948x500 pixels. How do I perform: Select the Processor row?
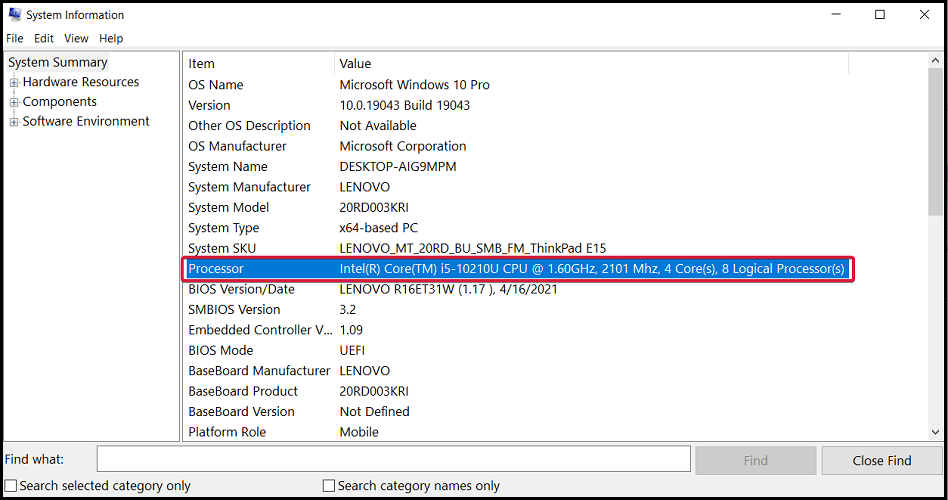pyautogui.click(x=518, y=268)
